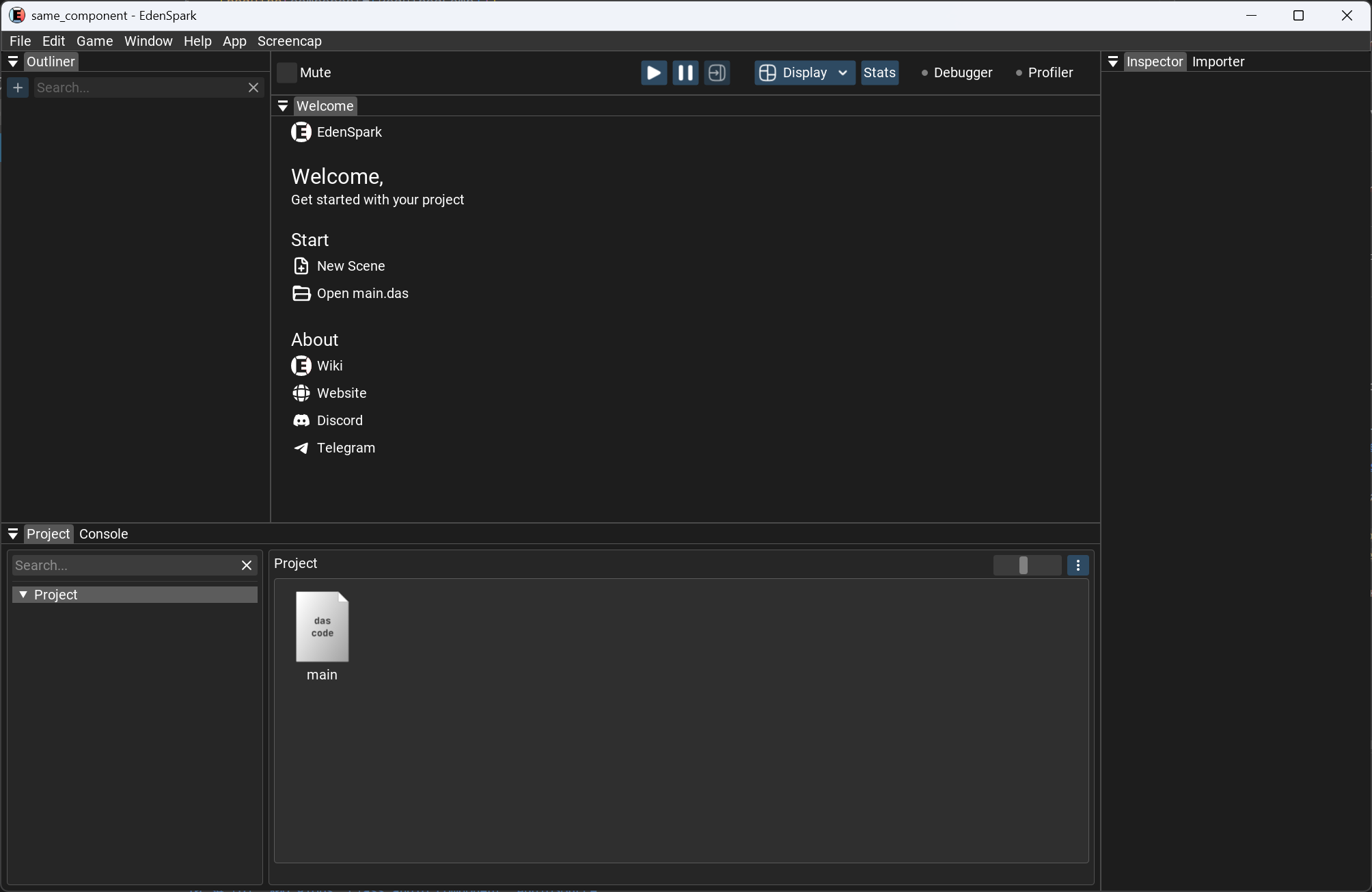Start the game with the Play button
Image resolution: width=1372 pixels, height=892 pixels.
click(654, 72)
